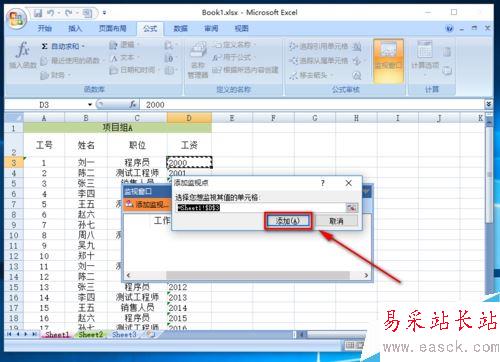Click the 插入函数 fx ribbon icon
This screenshot has height=362, width=500.
pos(23,55)
